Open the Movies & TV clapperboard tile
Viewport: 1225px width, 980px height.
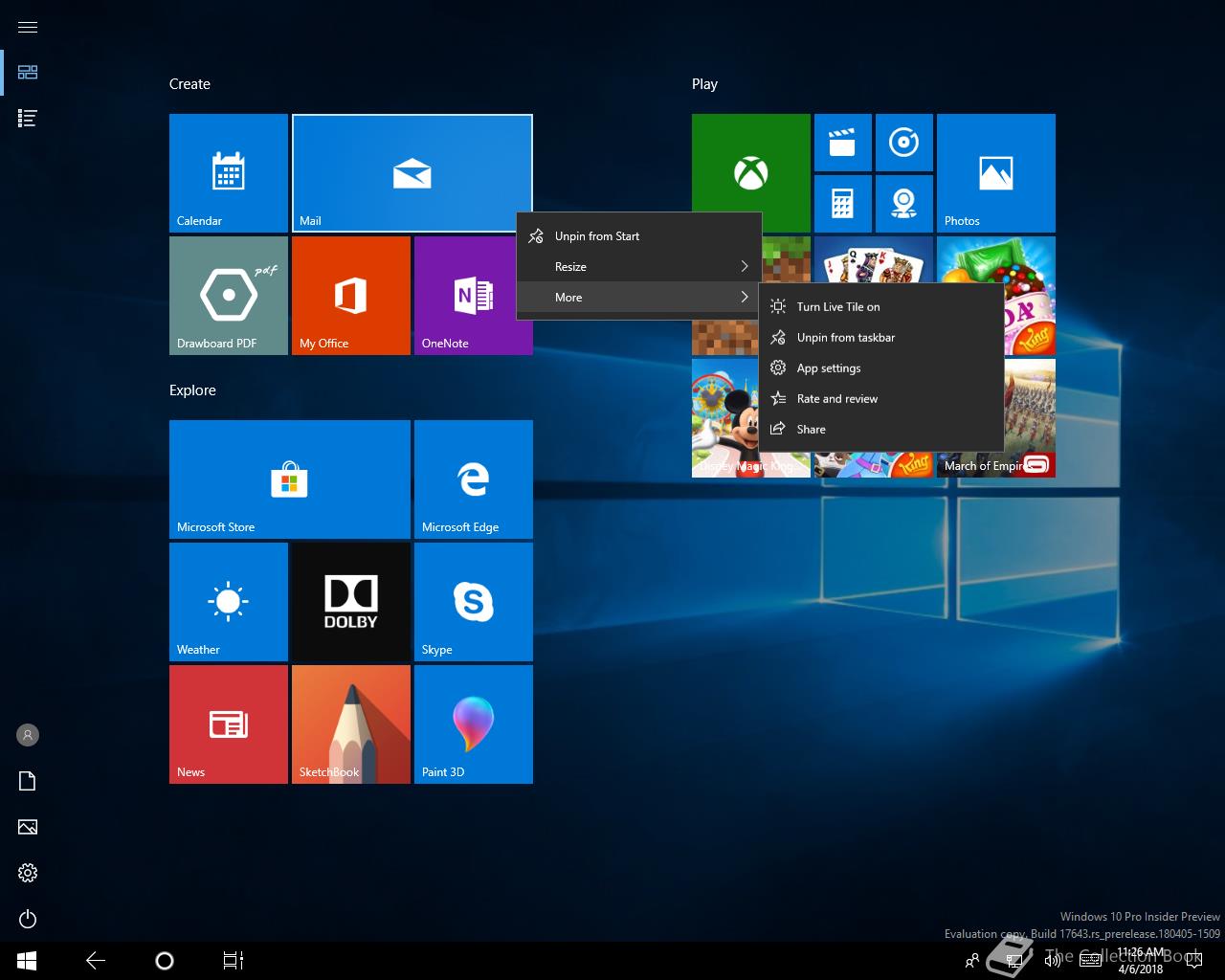point(843,143)
